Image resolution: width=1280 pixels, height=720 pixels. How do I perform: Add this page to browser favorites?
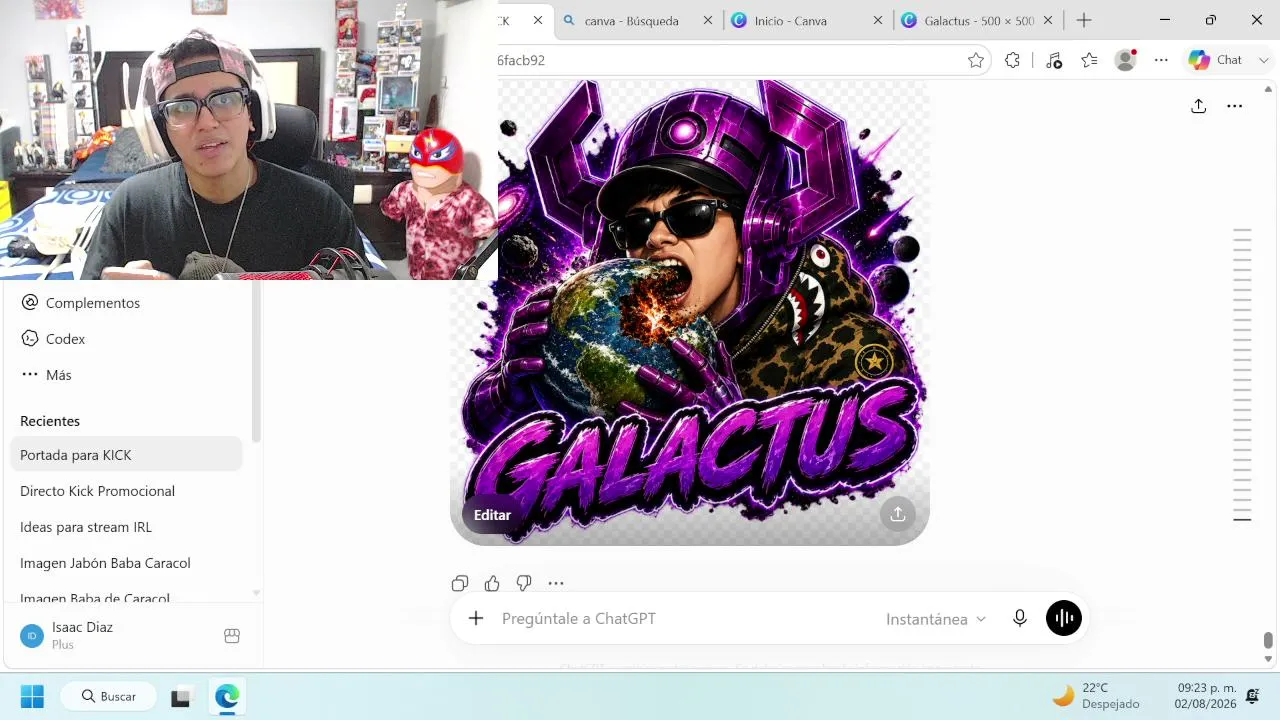976,60
